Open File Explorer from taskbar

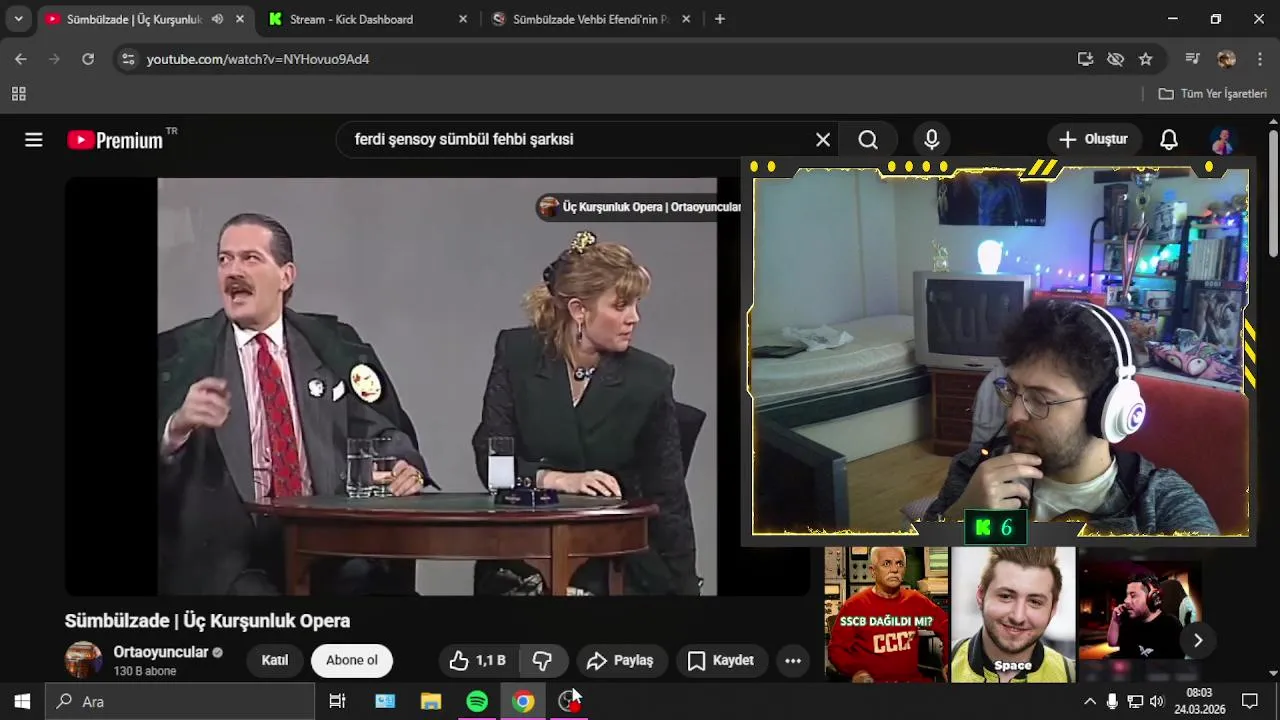point(431,701)
